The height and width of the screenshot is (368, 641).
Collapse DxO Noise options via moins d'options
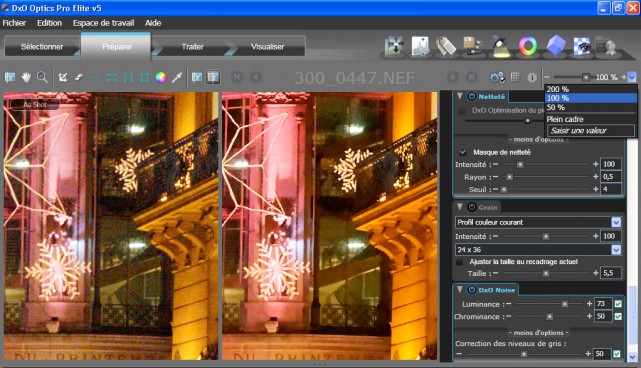[x=538, y=332]
